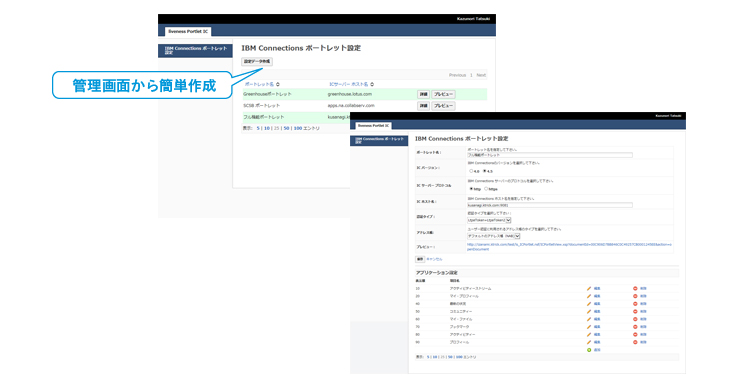Click pencil edit icon for マイ・ファイル row
Viewport: 751px width, 391px height.
click(589, 319)
